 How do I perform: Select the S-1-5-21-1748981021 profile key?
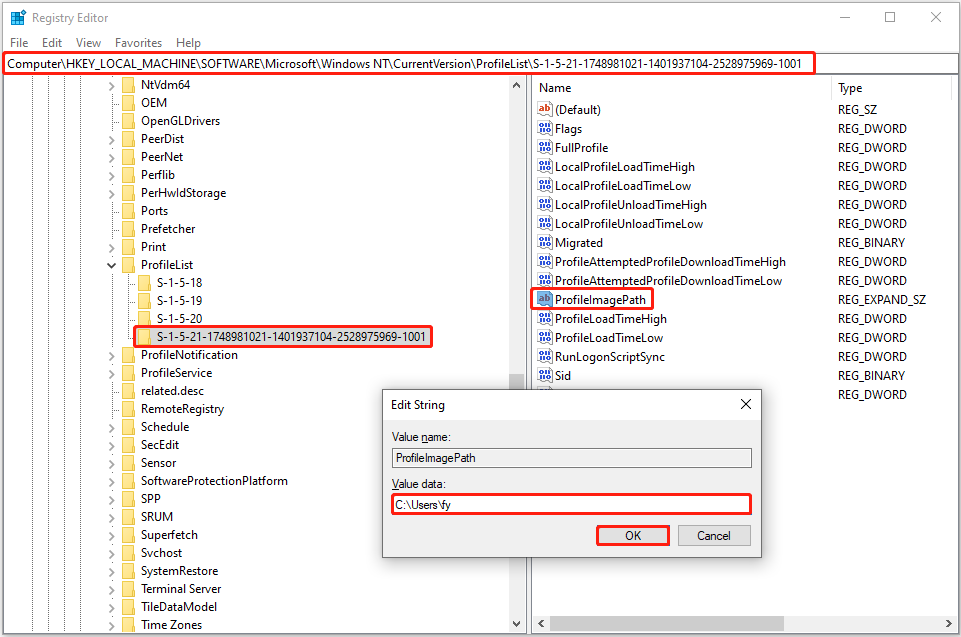click(291, 337)
